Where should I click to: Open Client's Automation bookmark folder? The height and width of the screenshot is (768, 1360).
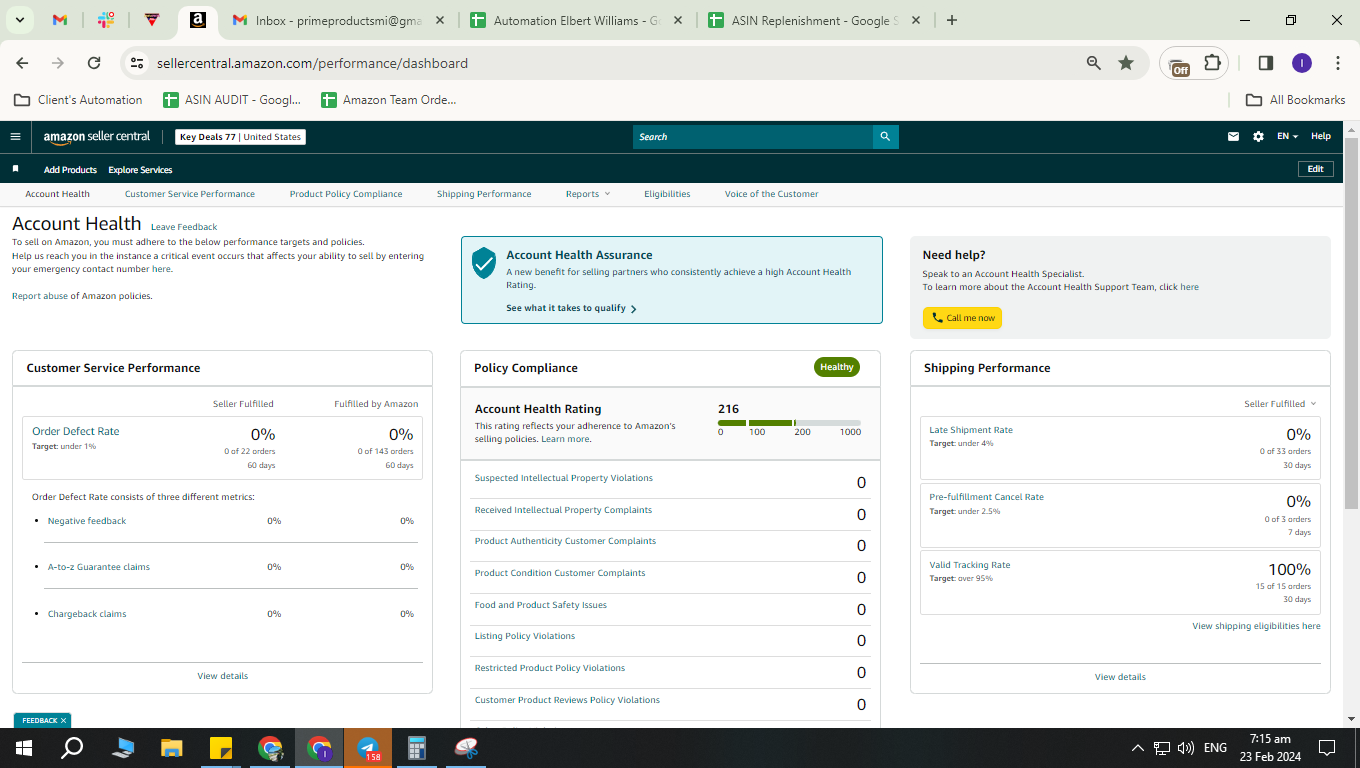[x=78, y=100]
